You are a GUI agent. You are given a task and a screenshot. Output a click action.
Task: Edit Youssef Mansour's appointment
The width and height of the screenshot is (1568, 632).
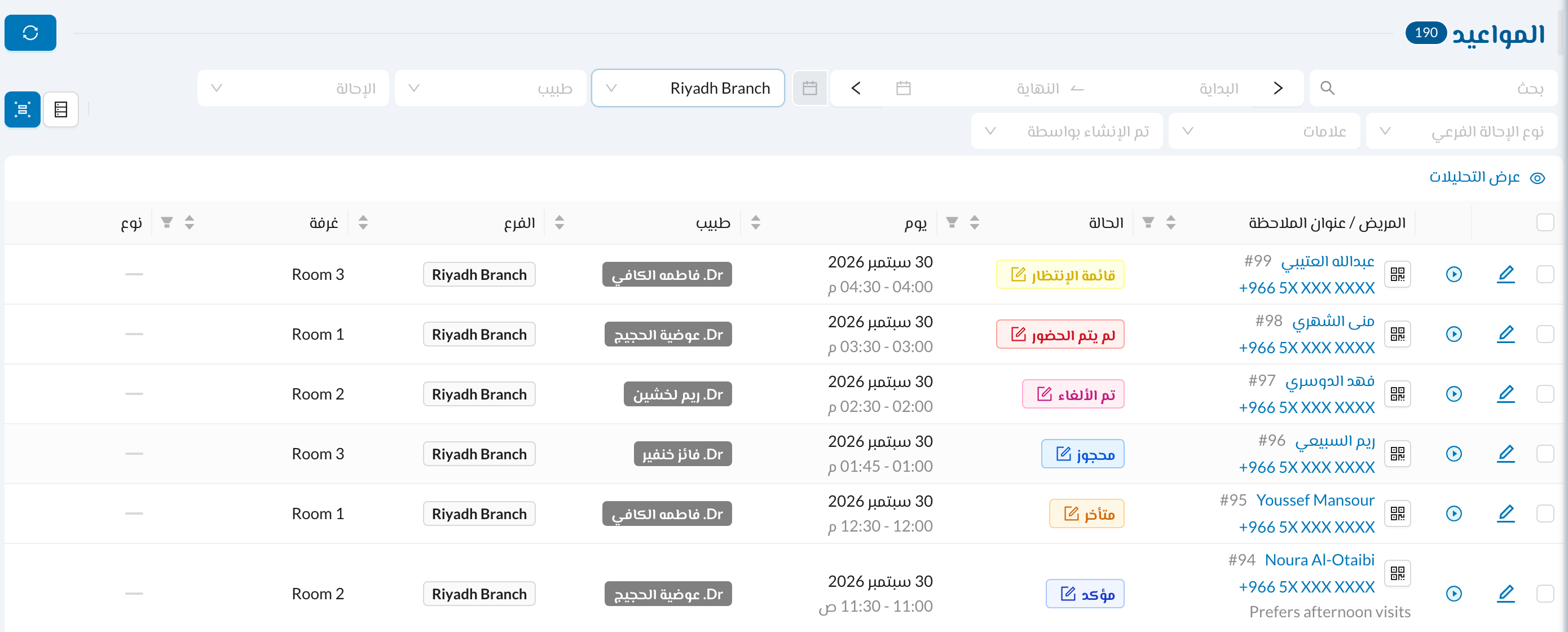coord(1505,513)
